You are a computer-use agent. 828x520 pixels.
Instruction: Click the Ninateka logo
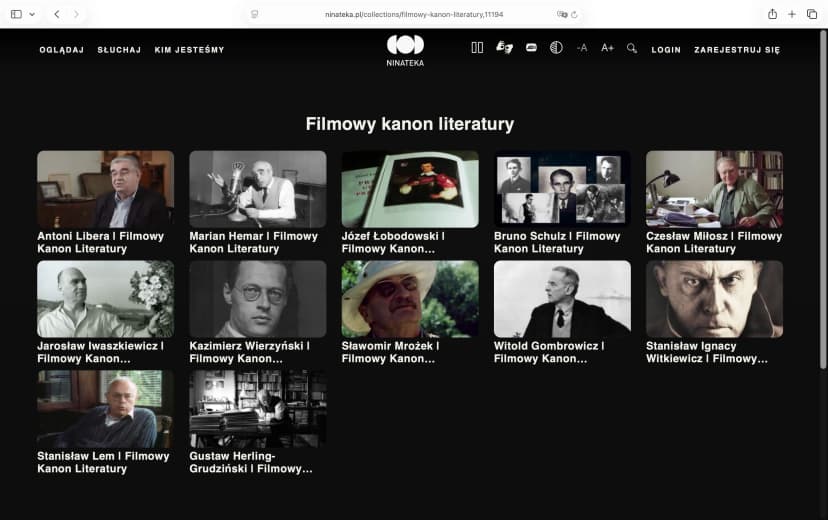click(405, 49)
